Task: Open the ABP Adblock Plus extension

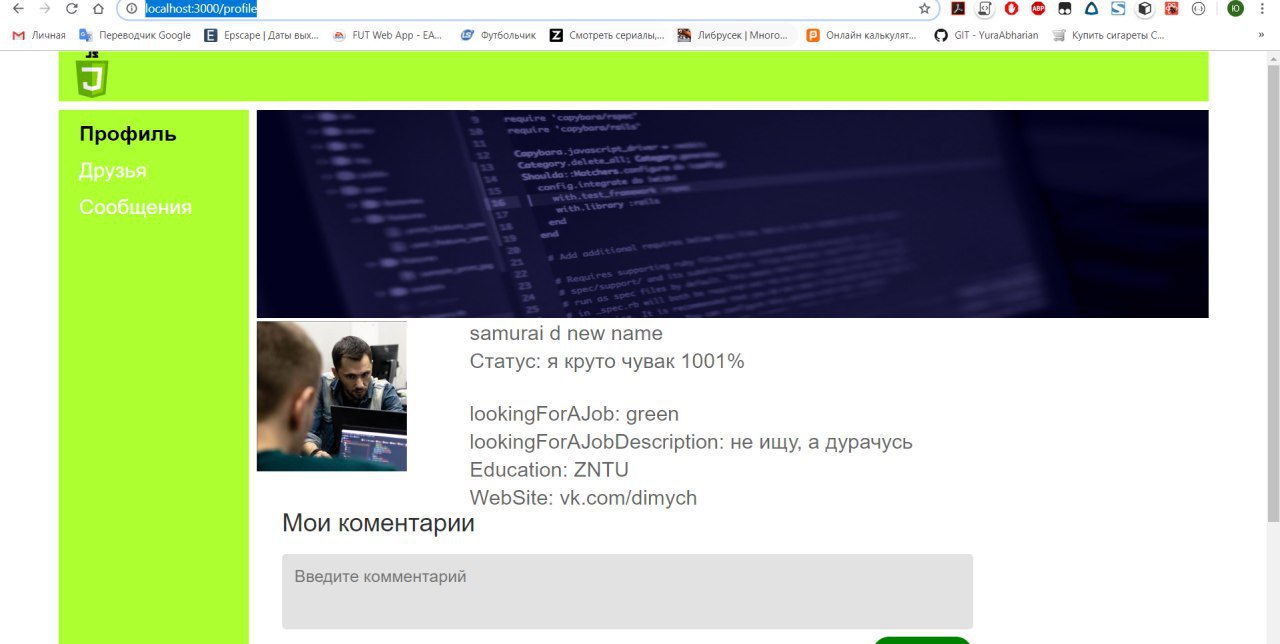Action: click(1038, 9)
